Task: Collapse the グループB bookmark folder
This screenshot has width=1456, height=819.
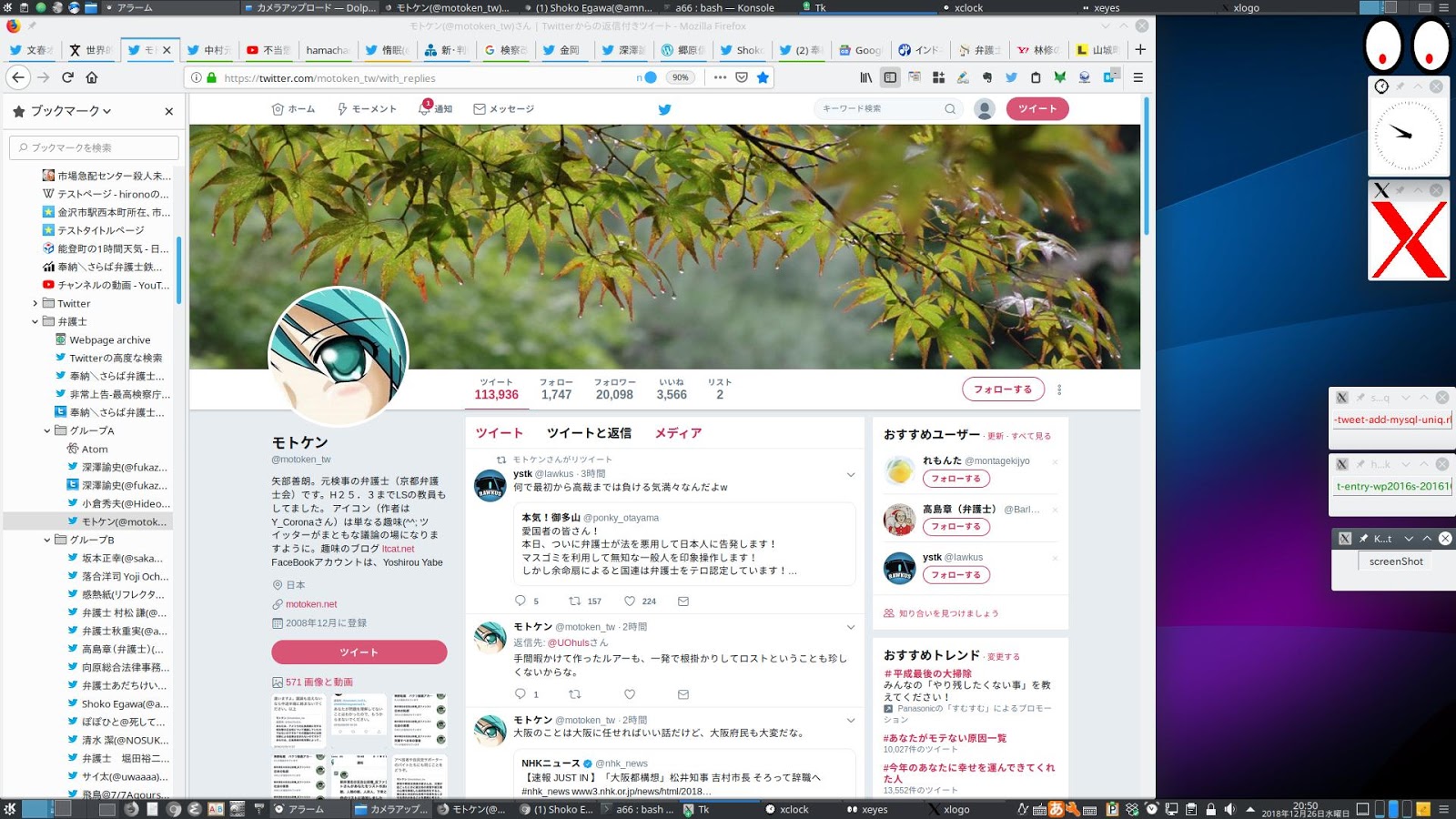Action: tap(47, 540)
